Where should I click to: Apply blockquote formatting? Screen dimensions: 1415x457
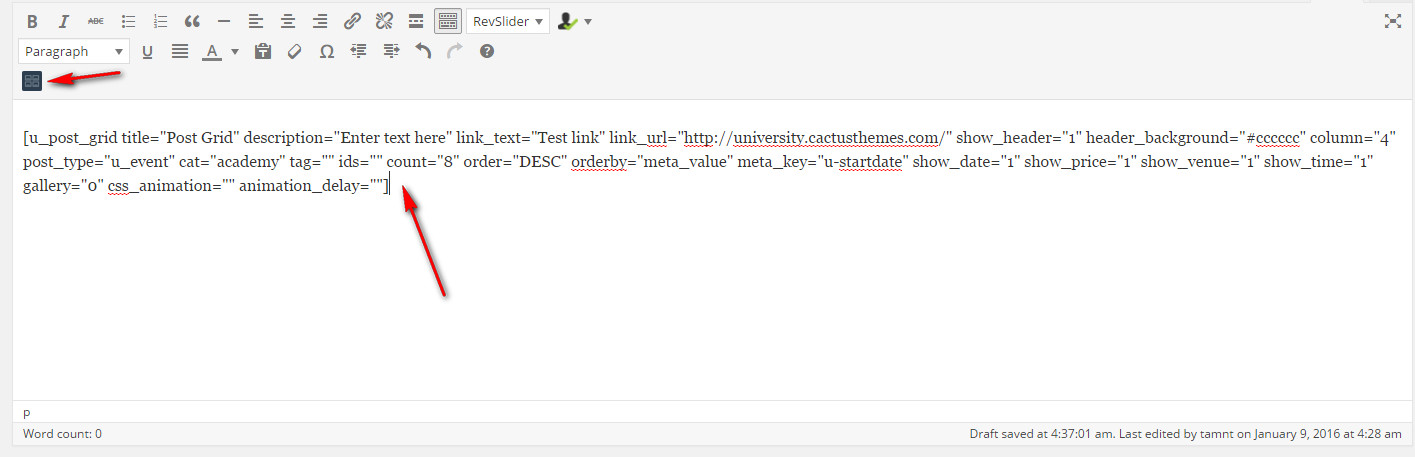pyautogui.click(x=192, y=21)
